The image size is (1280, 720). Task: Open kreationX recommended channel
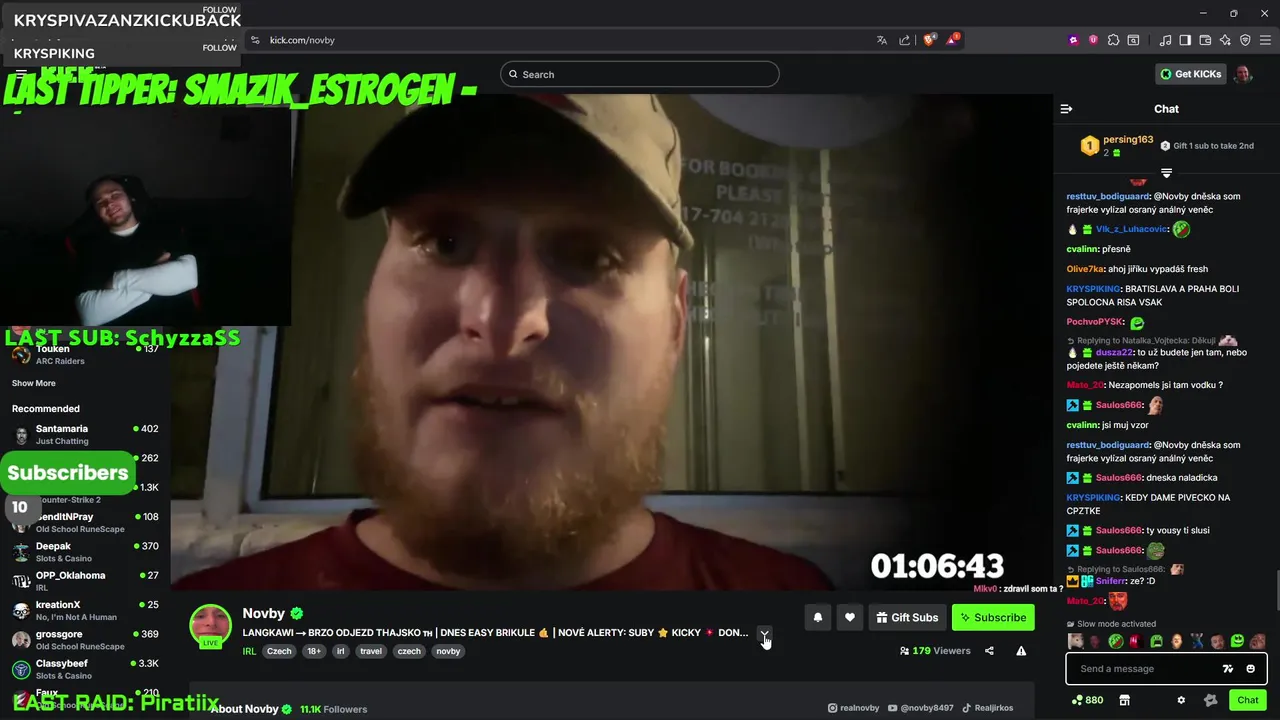[85, 610]
